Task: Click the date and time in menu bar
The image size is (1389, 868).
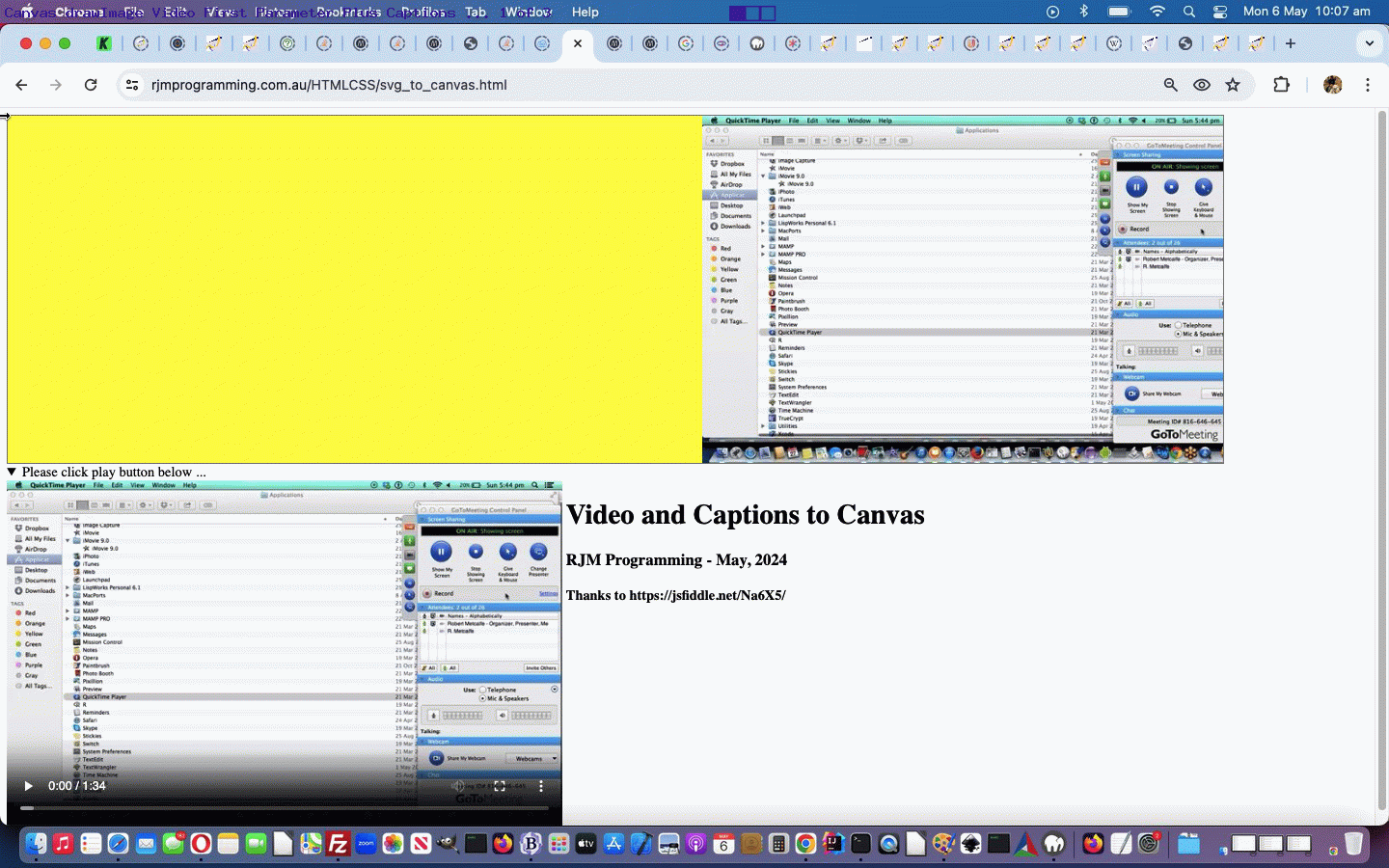Action: [x=1307, y=12]
